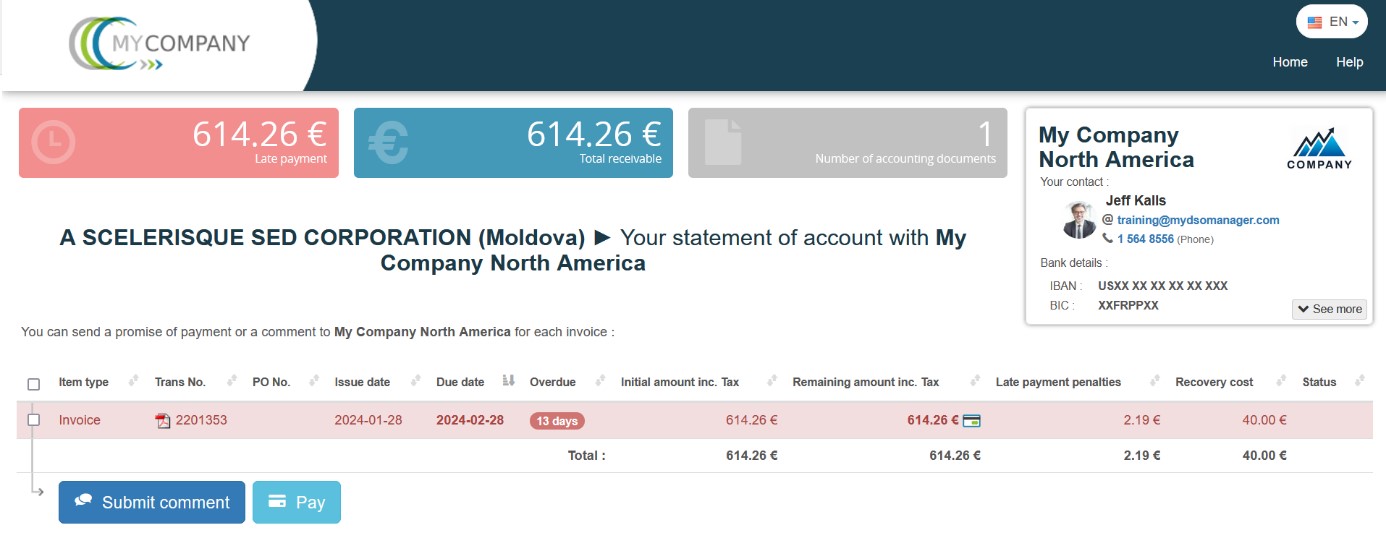Toggle the select-all checkbox in table header
The image size is (1386, 546).
click(x=34, y=384)
